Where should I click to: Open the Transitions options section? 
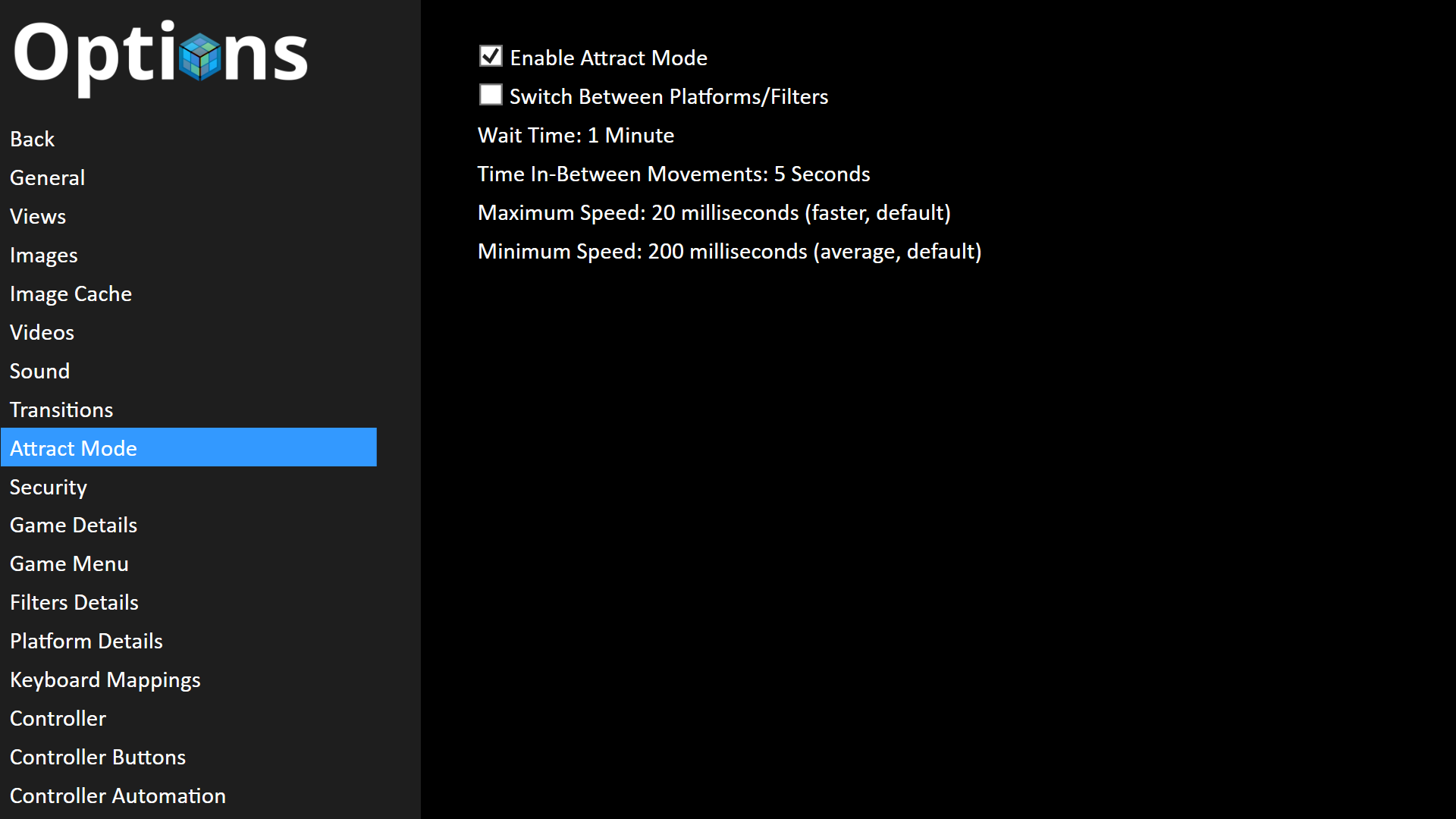[x=61, y=409]
